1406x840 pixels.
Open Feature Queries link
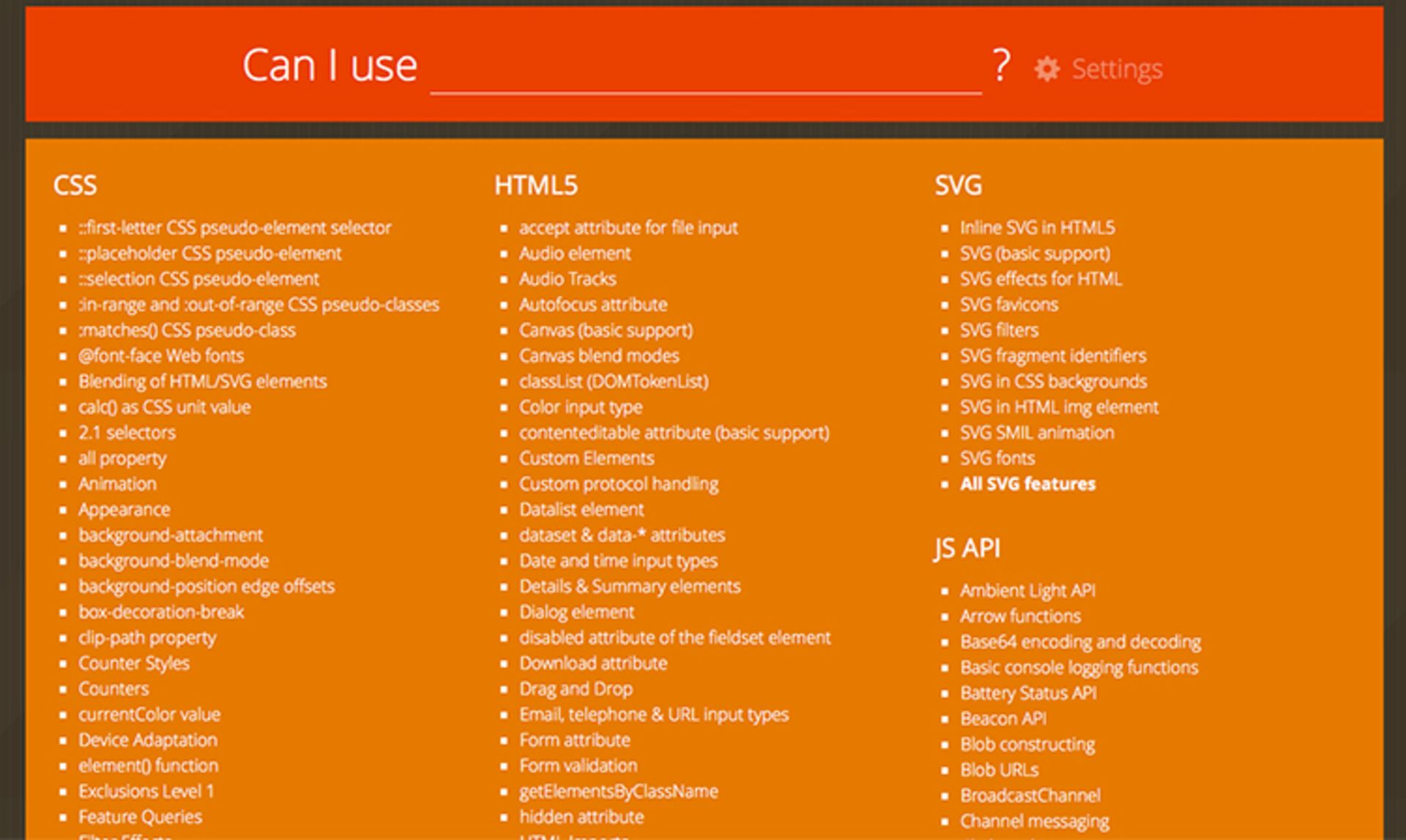pyautogui.click(x=141, y=817)
